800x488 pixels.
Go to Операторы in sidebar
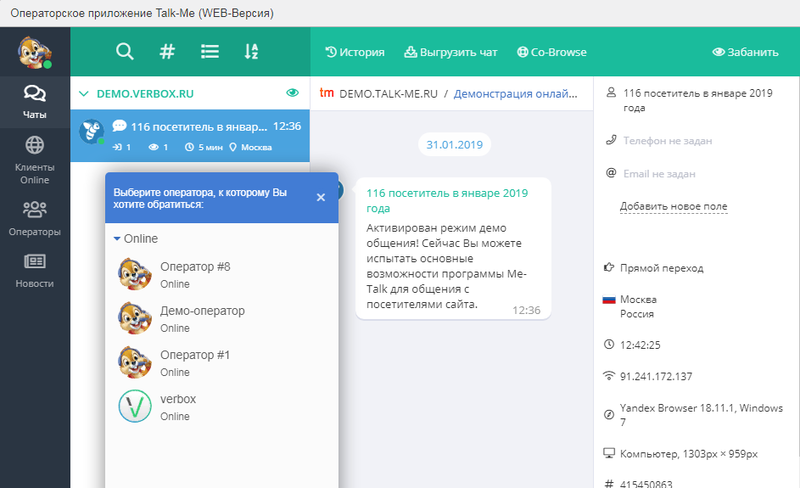(35, 219)
